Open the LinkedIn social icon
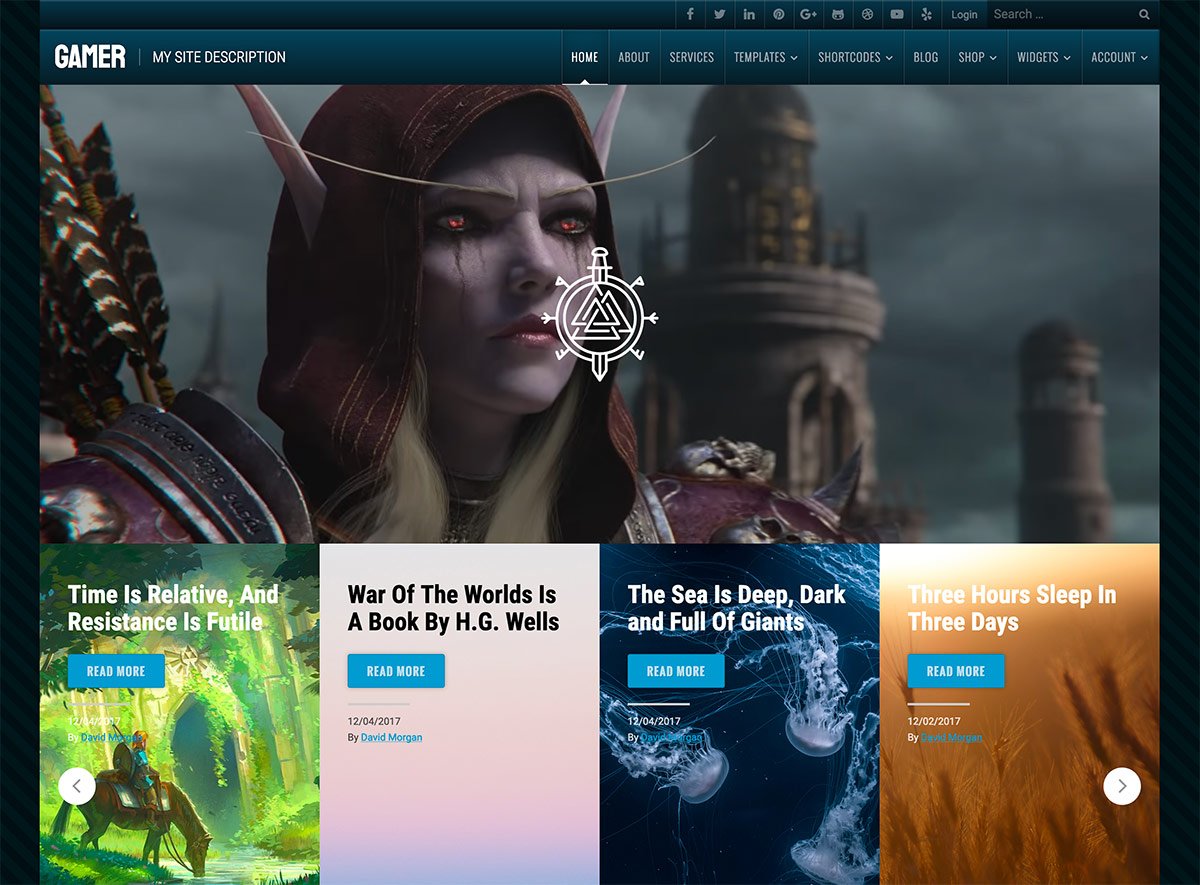 (x=749, y=14)
